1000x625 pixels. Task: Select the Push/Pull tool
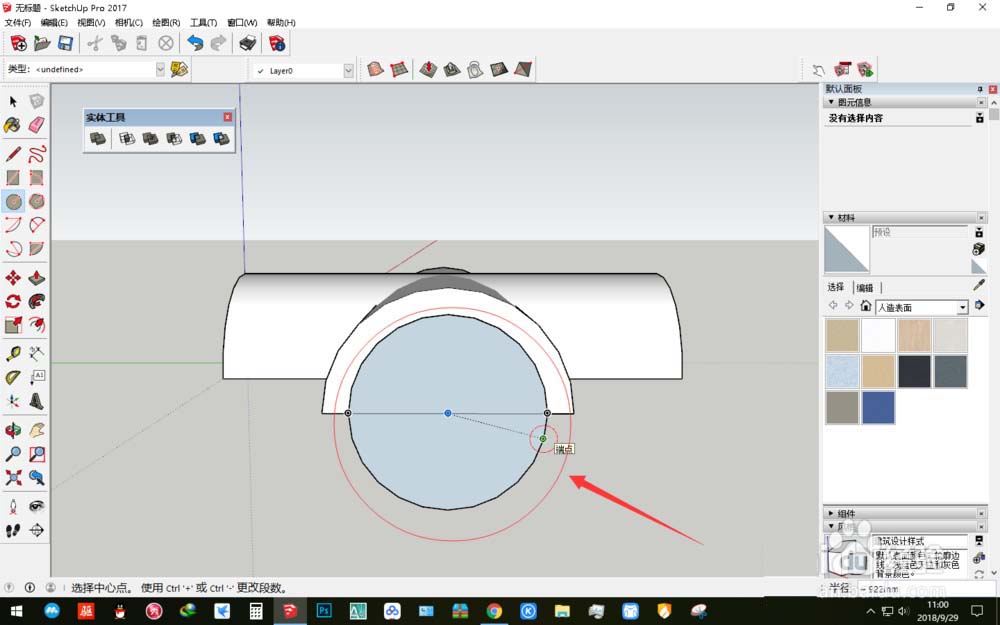click(36, 278)
